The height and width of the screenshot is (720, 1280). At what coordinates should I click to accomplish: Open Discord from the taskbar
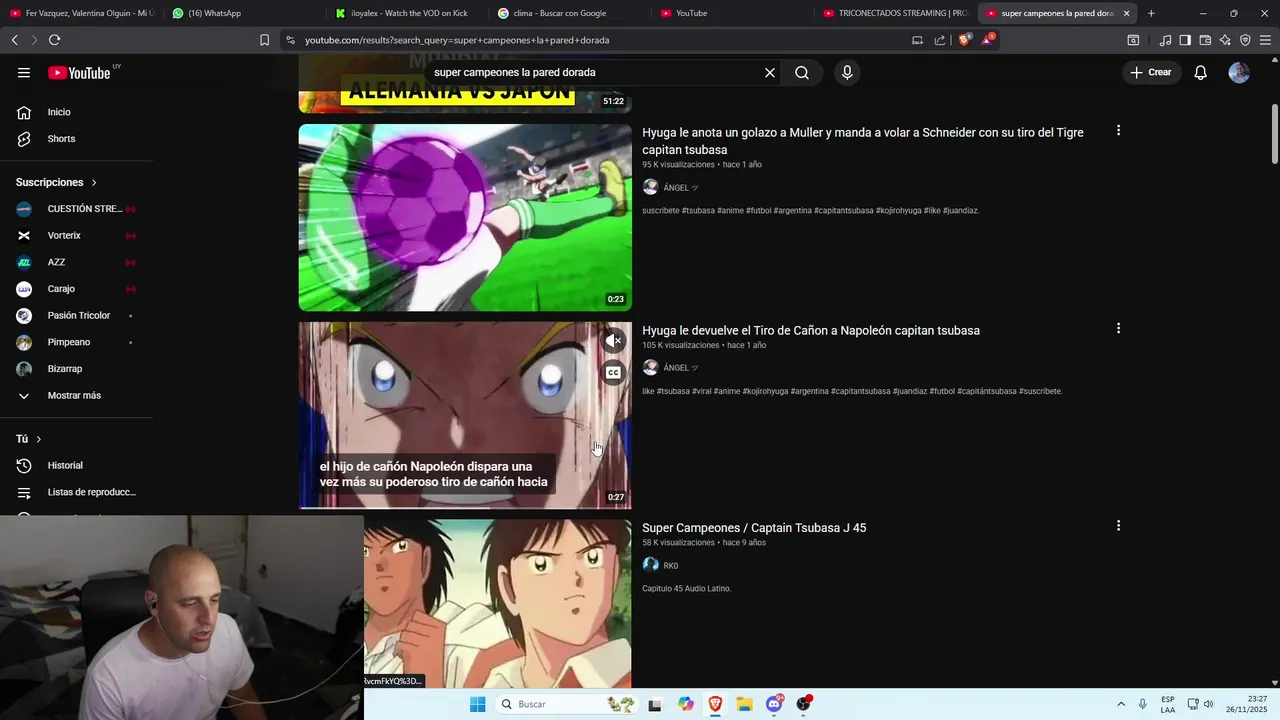(x=774, y=704)
